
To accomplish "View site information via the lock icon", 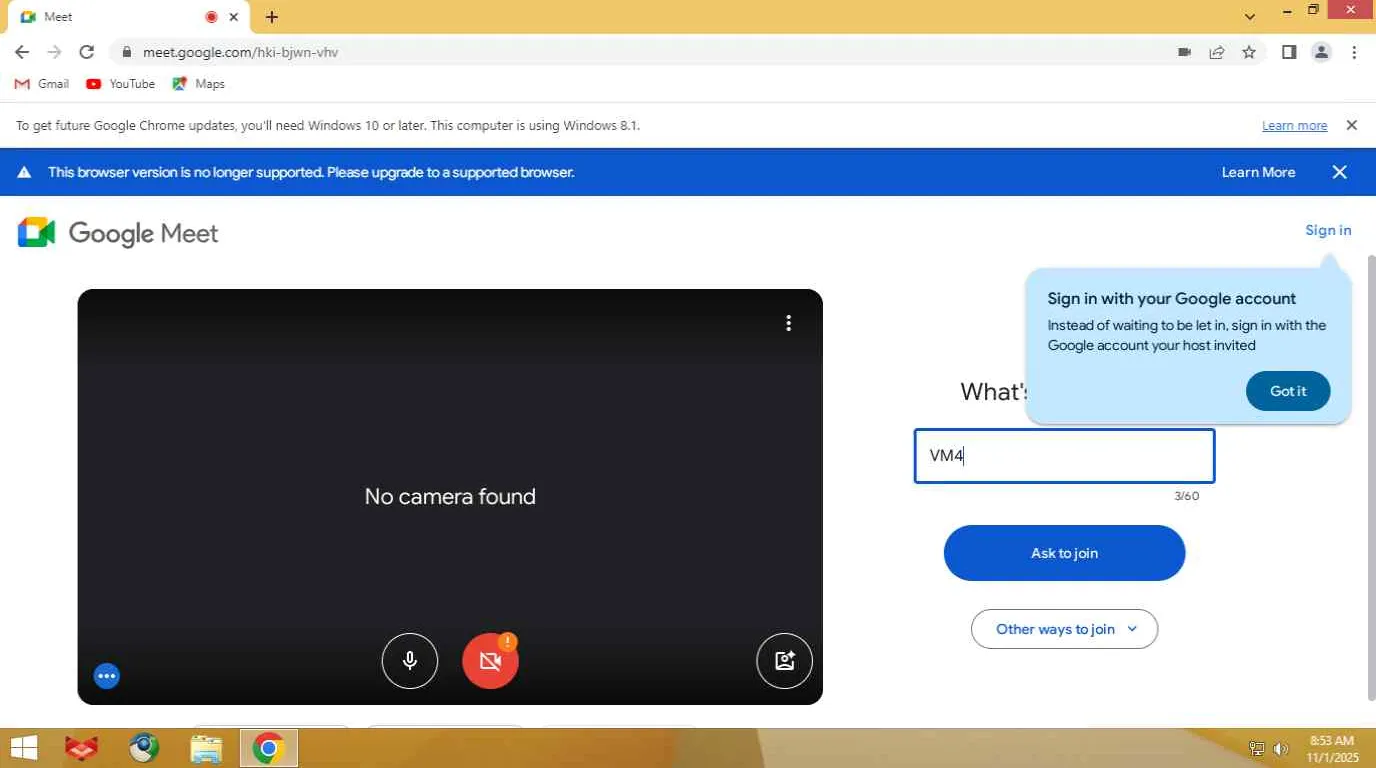I will [x=126, y=52].
